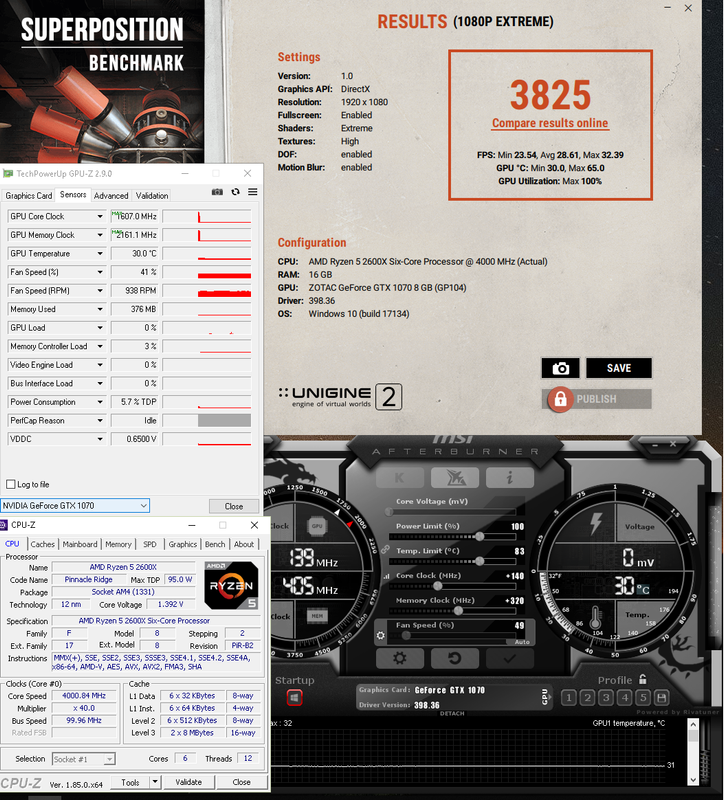Open CPU-Z About tab
Screen dimensions: 724x800
[244, 544]
